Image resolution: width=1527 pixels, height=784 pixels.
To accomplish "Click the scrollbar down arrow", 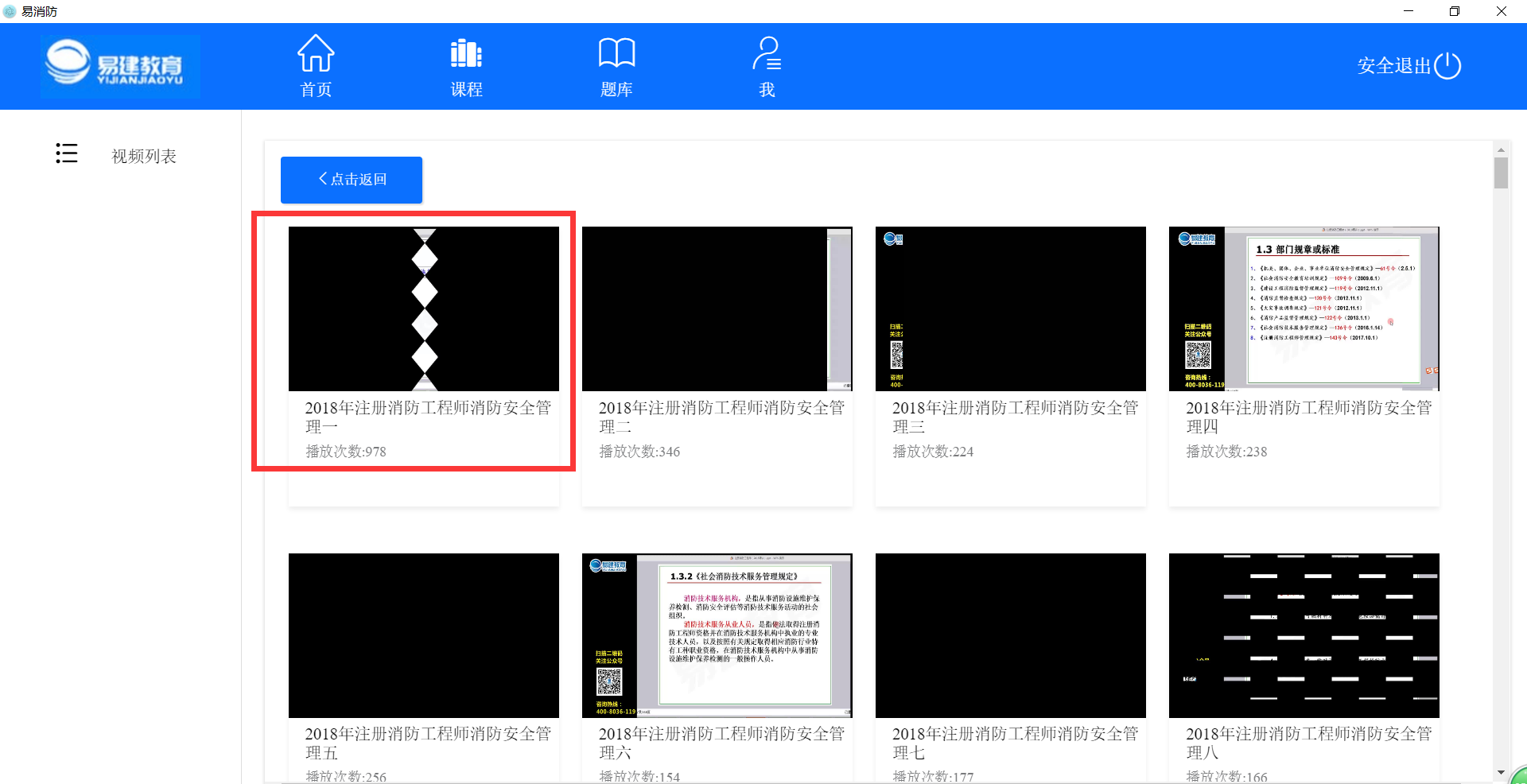I will pyautogui.click(x=1501, y=772).
